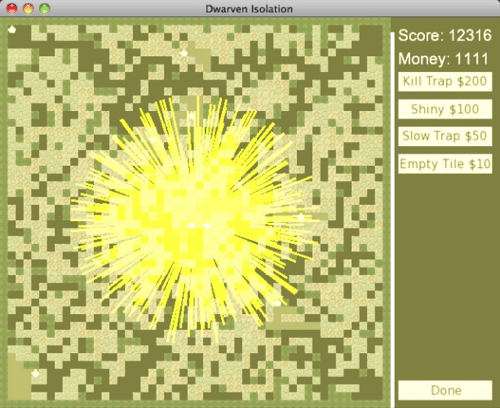Click the dwarf in the map's top-left corner

[12, 29]
